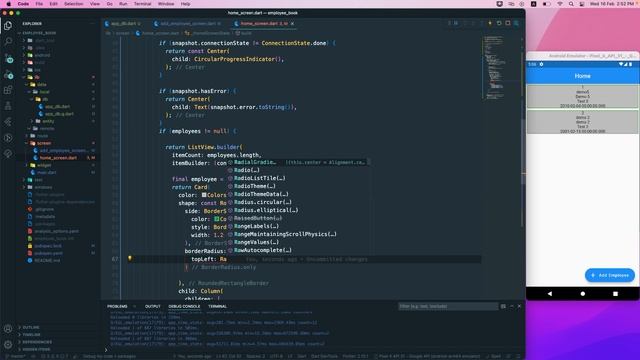This screenshot has height=360, width=640.
Task: Open the Manage gear icon in activity bar
Action: 8,344
